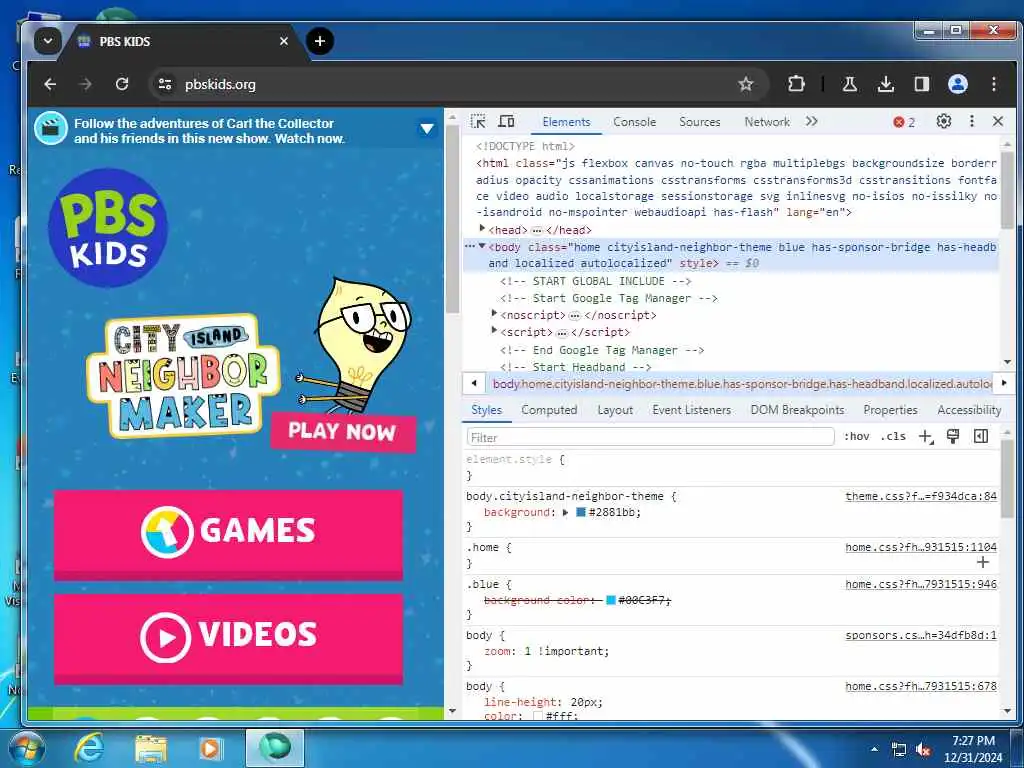
Task: Toggle the device toolbar in DevTools
Action: (507, 121)
